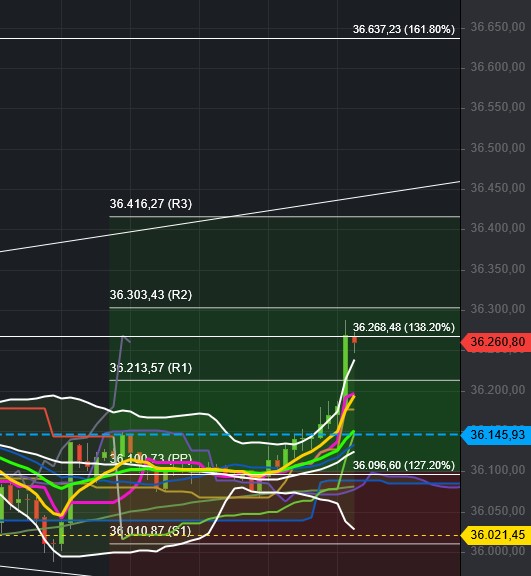The image size is (531, 576).
Task: Select the 36.096,60 (127.20%) Fibonacci label
Action: pyautogui.click(x=404, y=465)
